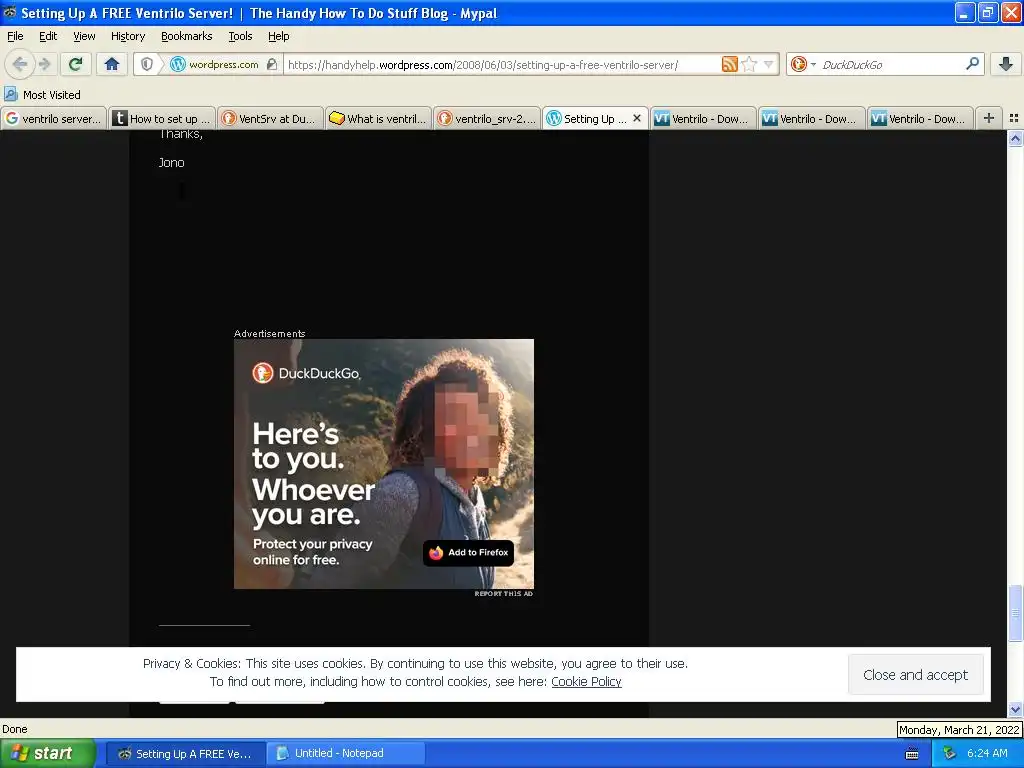Run search with the magnifier icon

coord(972,64)
